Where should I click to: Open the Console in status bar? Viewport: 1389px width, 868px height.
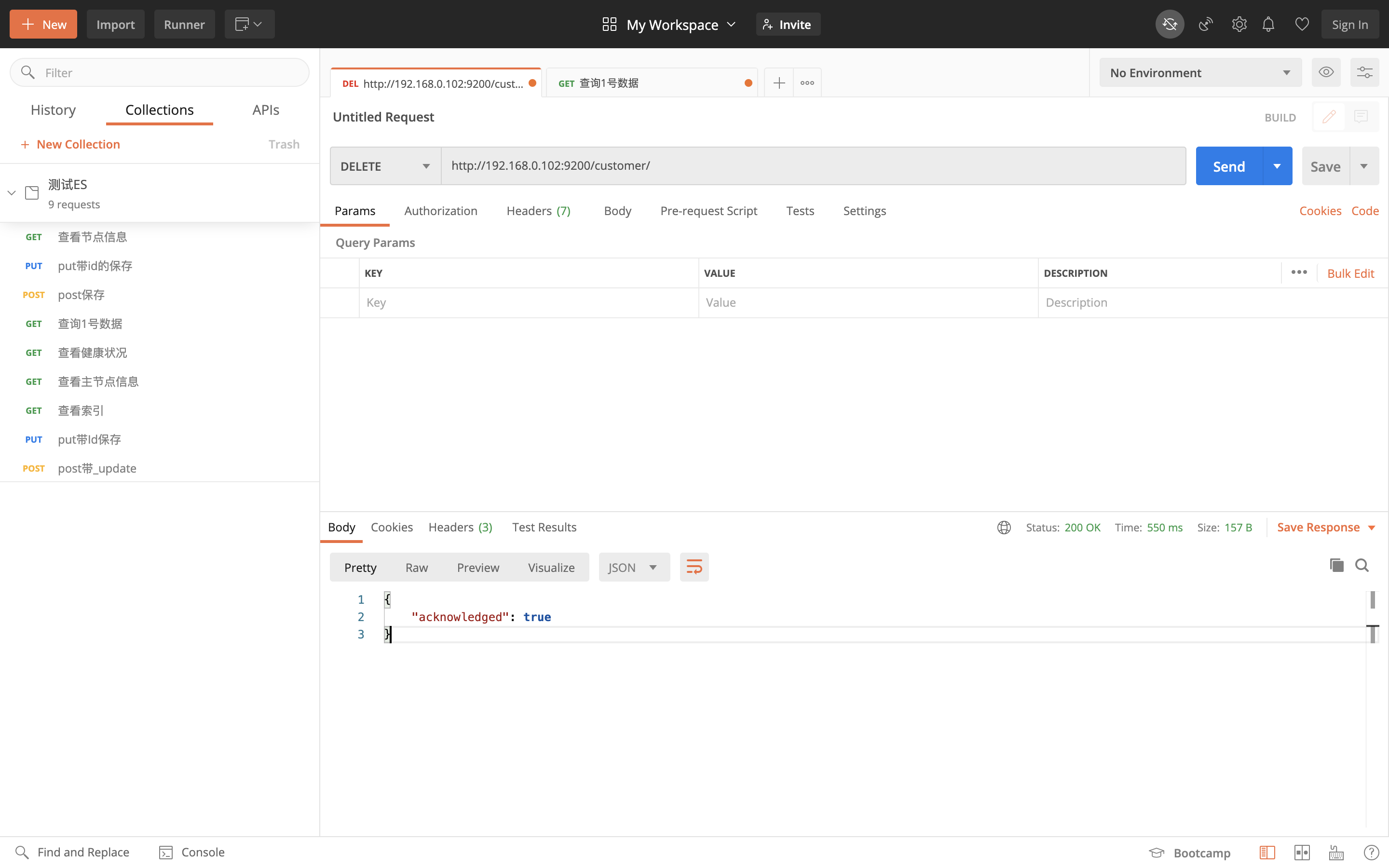191,852
